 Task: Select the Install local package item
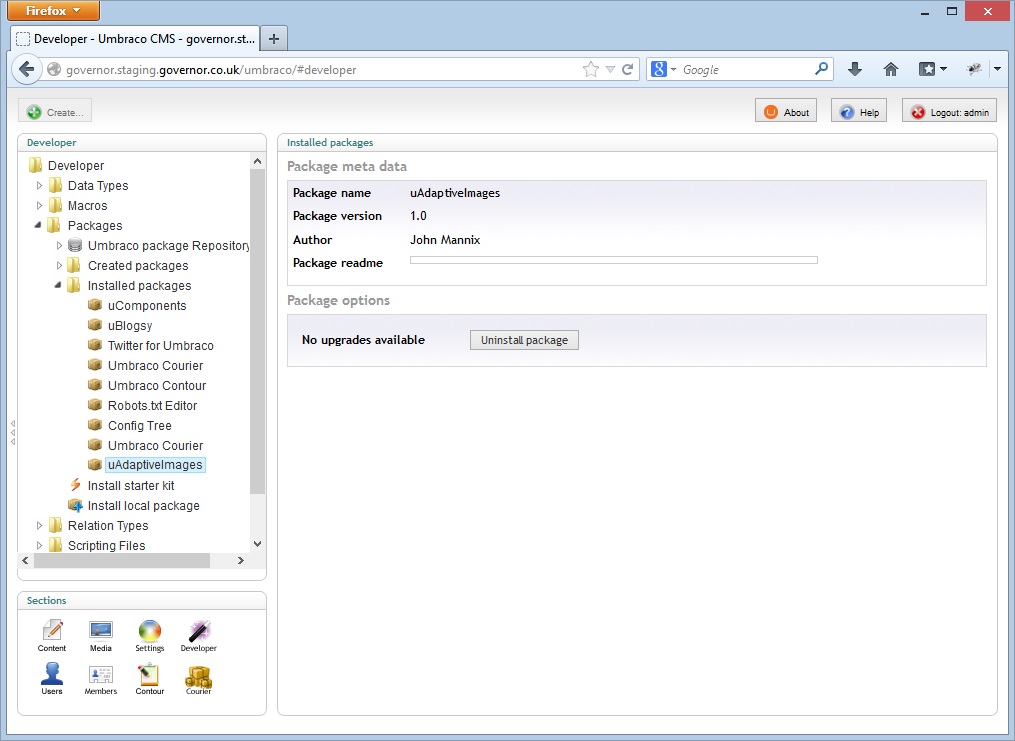[x=144, y=505]
